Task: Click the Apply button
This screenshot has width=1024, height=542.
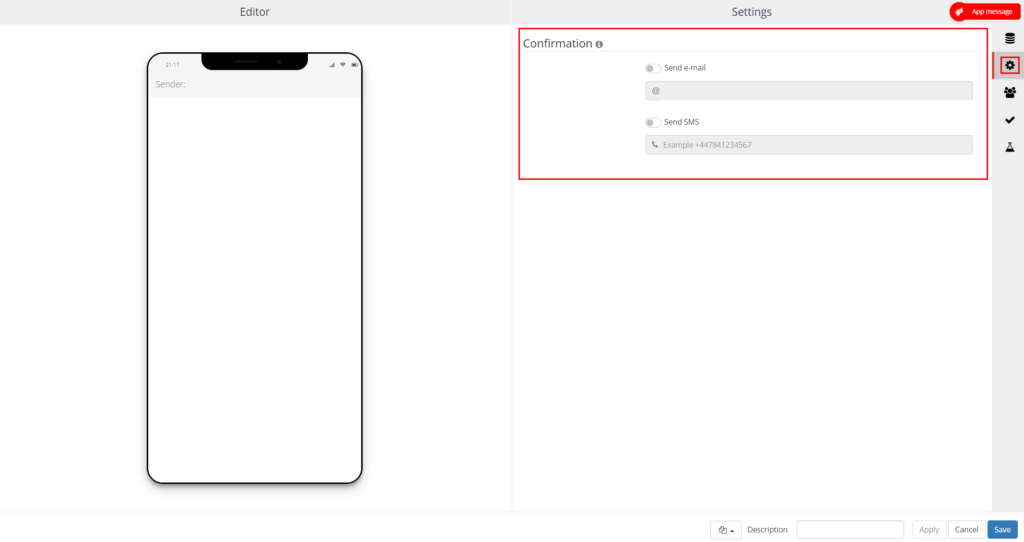Action: [x=929, y=530]
